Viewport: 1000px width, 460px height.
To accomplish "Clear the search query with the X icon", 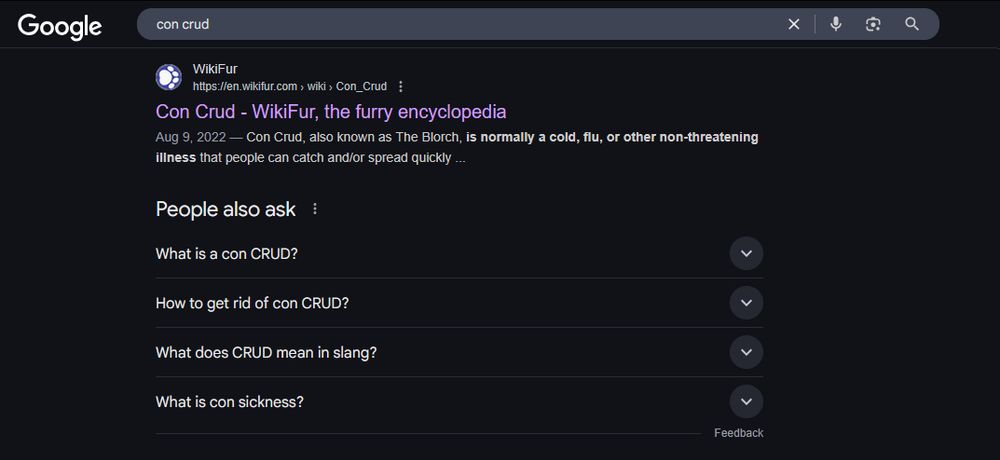I will [x=794, y=24].
